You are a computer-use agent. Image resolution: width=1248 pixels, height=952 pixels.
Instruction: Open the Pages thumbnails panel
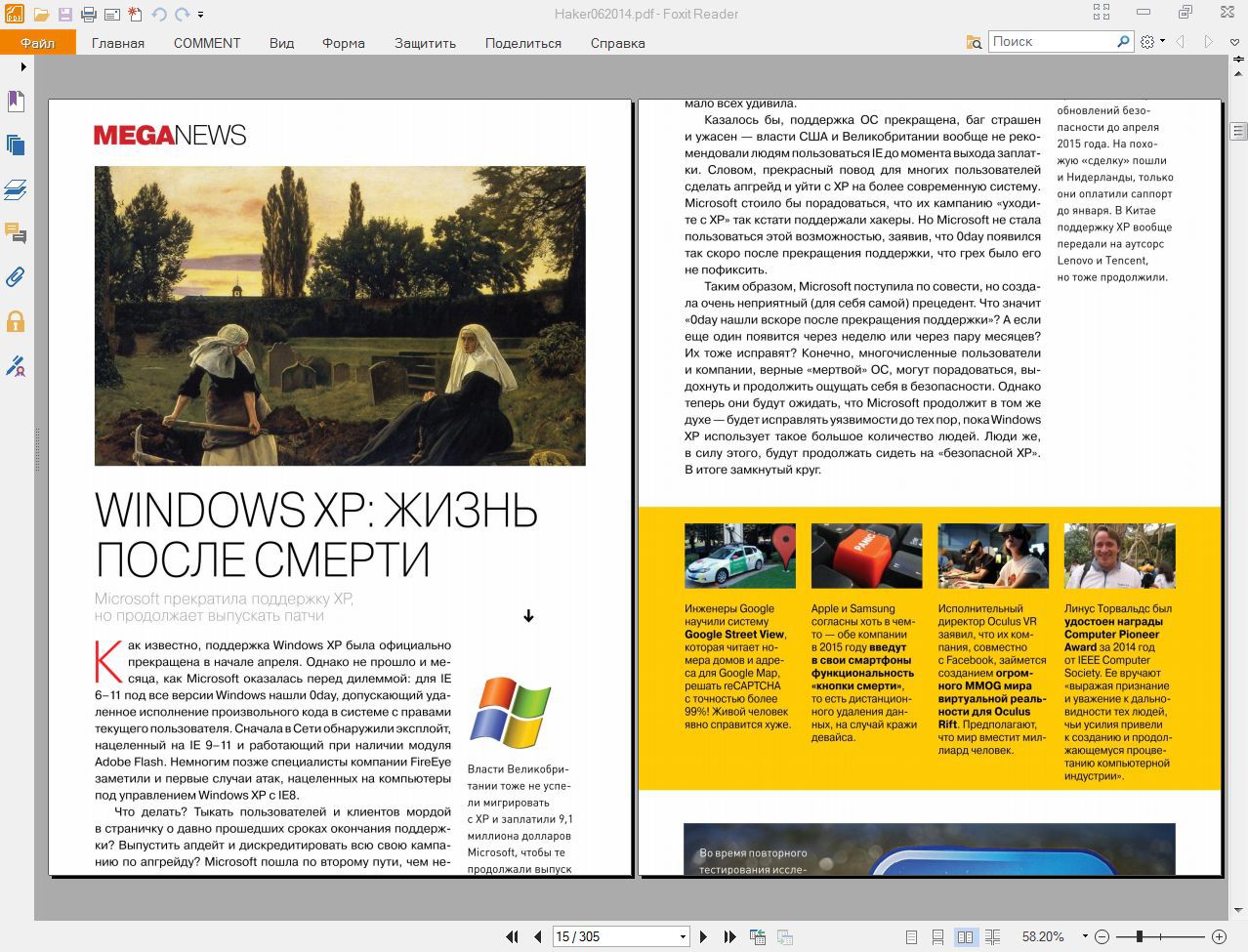coord(16,145)
